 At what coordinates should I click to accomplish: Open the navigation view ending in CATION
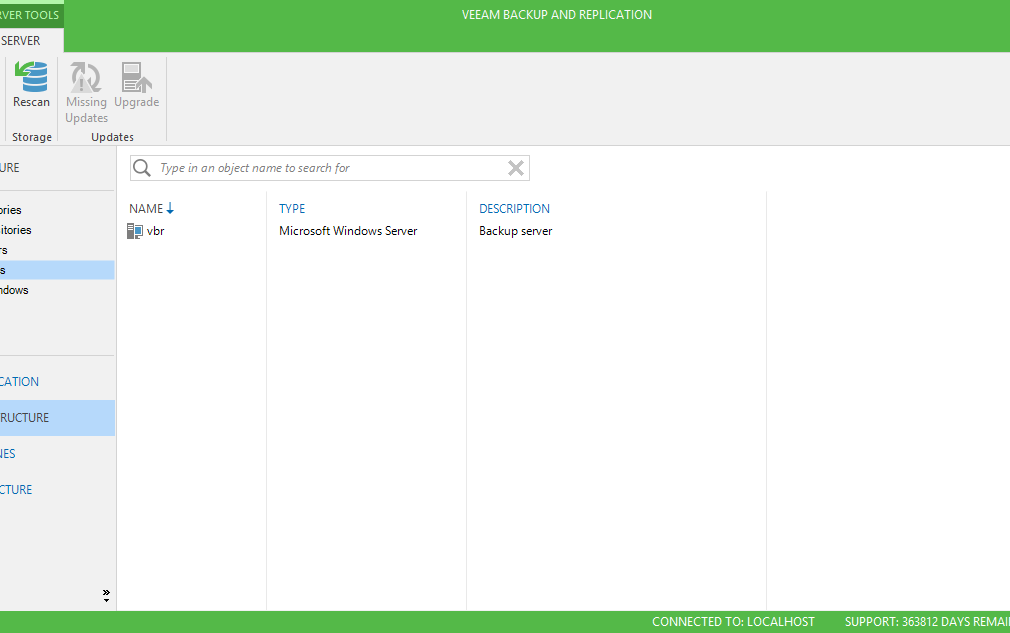tap(19, 381)
